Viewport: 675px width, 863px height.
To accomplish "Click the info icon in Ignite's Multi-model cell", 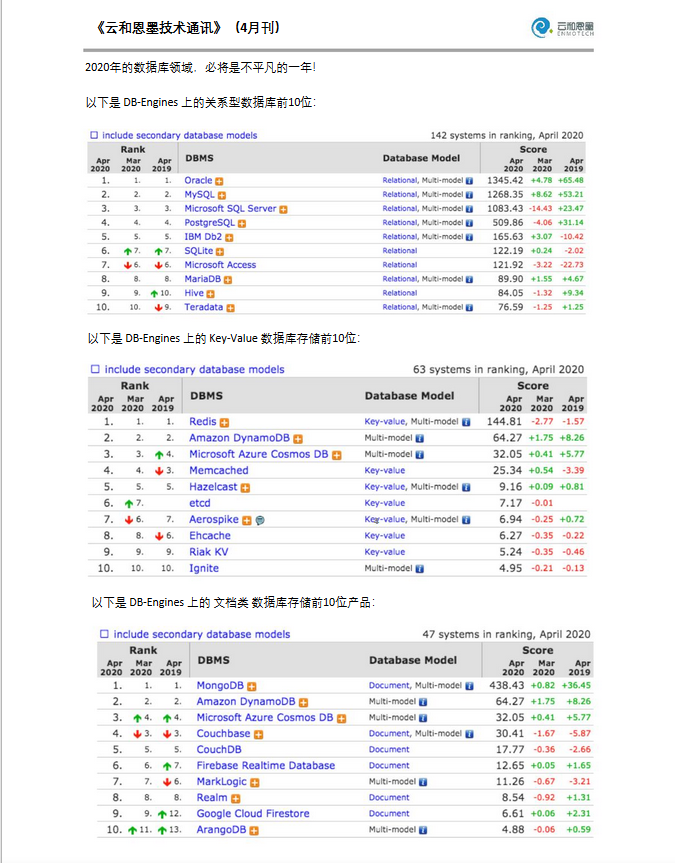I will (x=420, y=569).
